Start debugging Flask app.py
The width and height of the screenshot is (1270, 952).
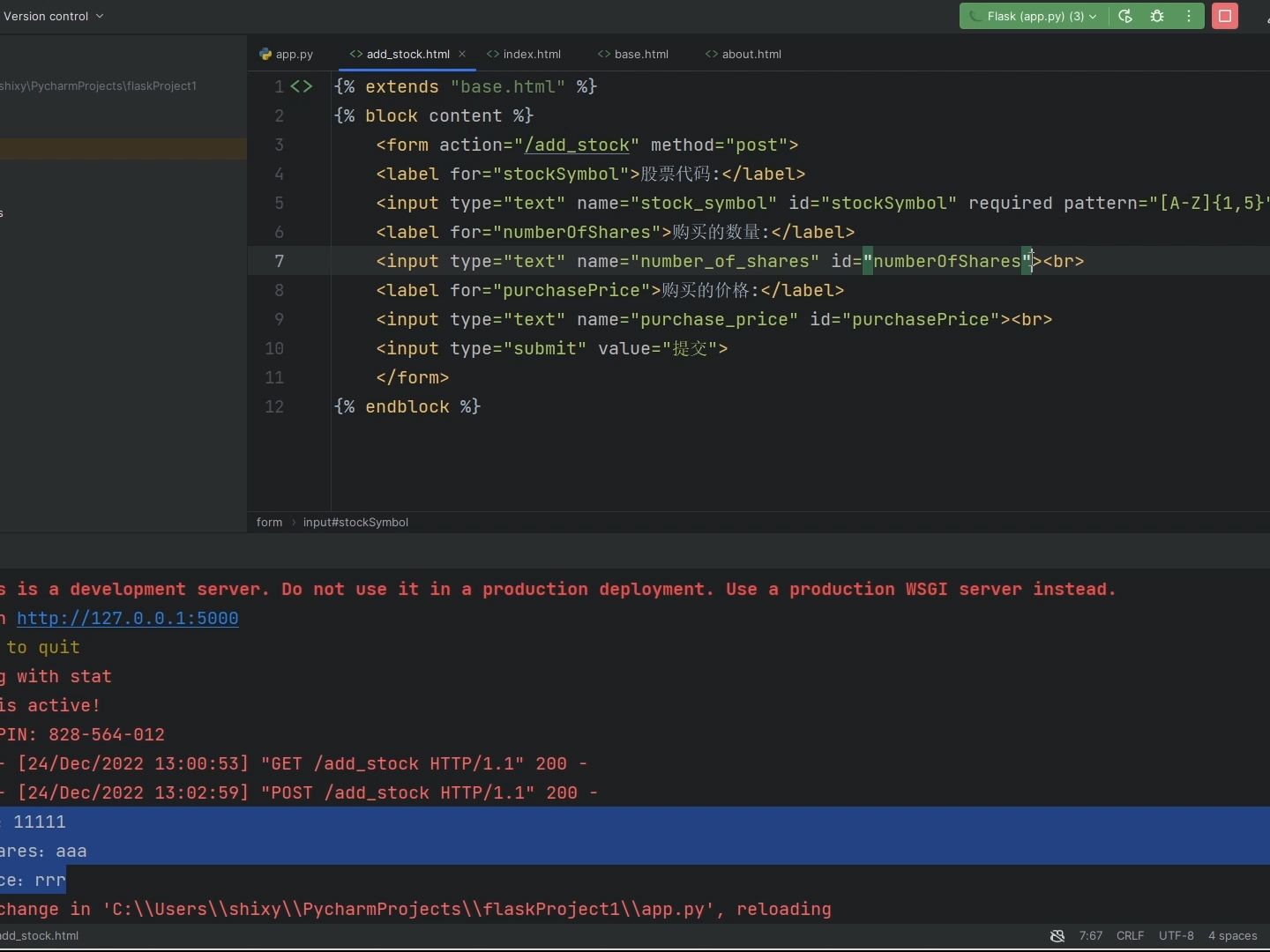[x=1157, y=16]
